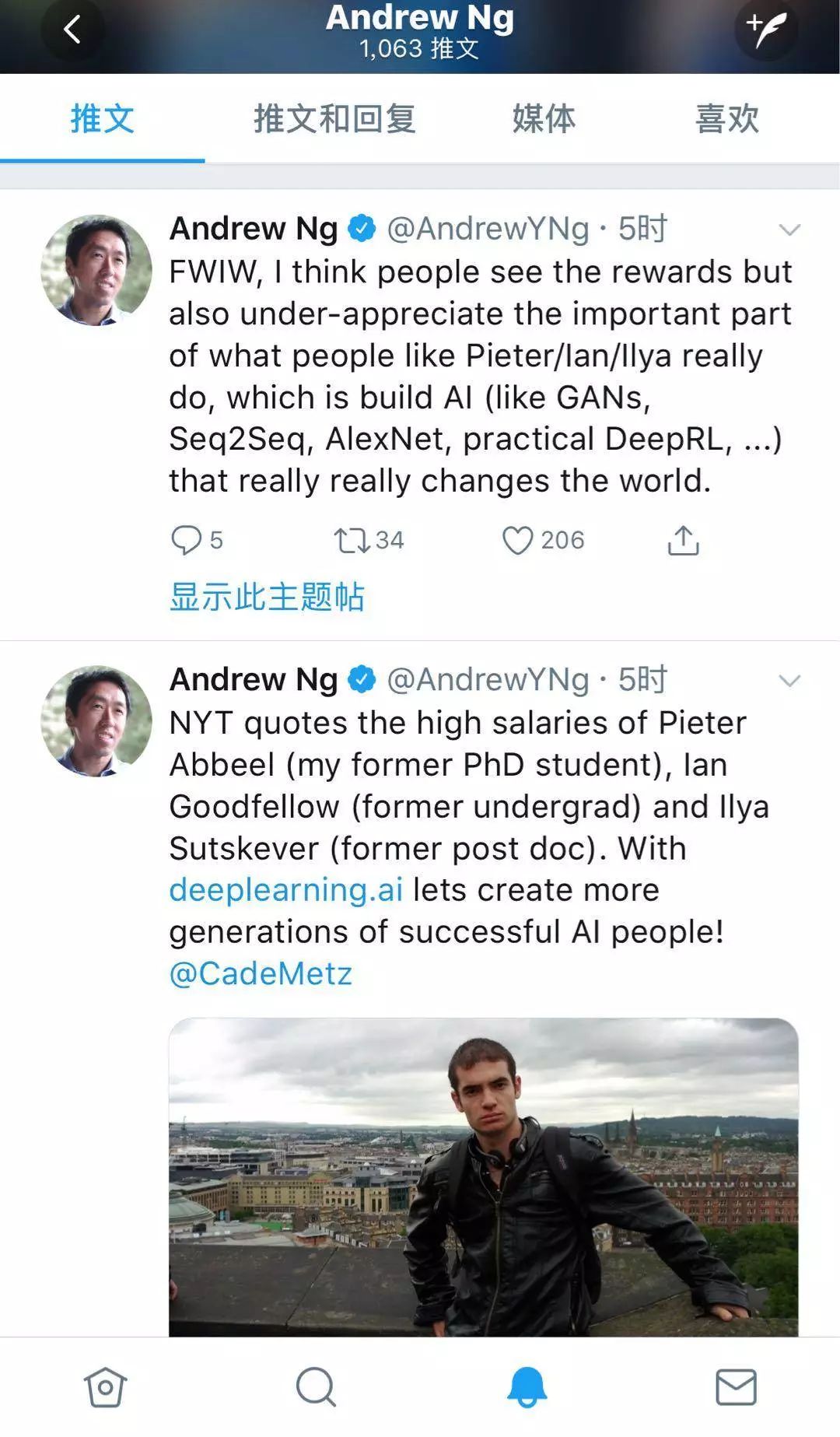This screenshot has width=840, height=1437.
Task: Reply to the FWIW tweet
Action: 187,540
